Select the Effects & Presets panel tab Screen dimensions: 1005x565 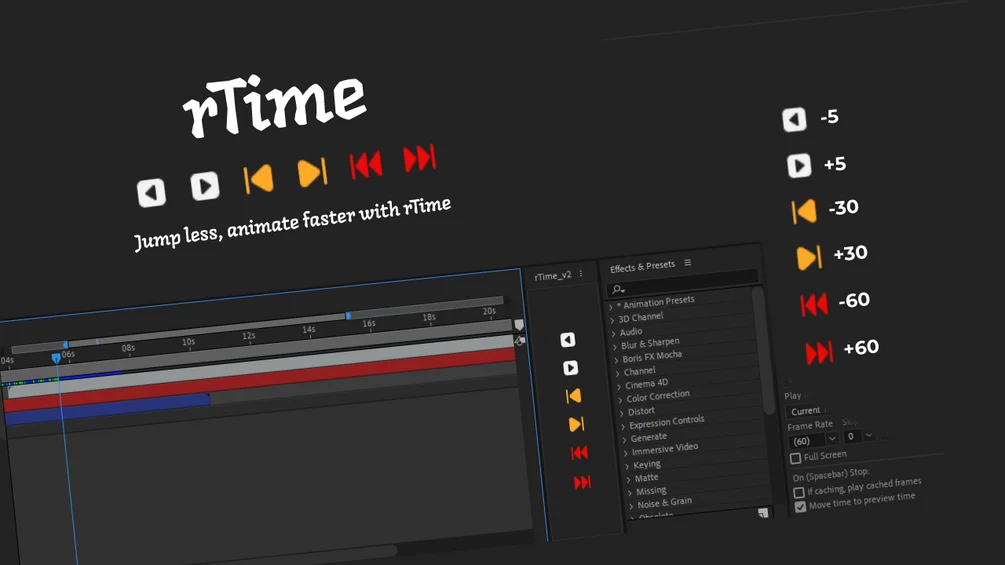[x=642, y=266]
